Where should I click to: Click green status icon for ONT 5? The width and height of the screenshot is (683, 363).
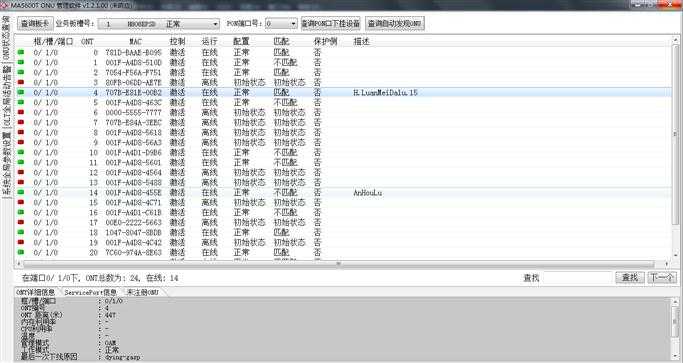tap(20, 102)
